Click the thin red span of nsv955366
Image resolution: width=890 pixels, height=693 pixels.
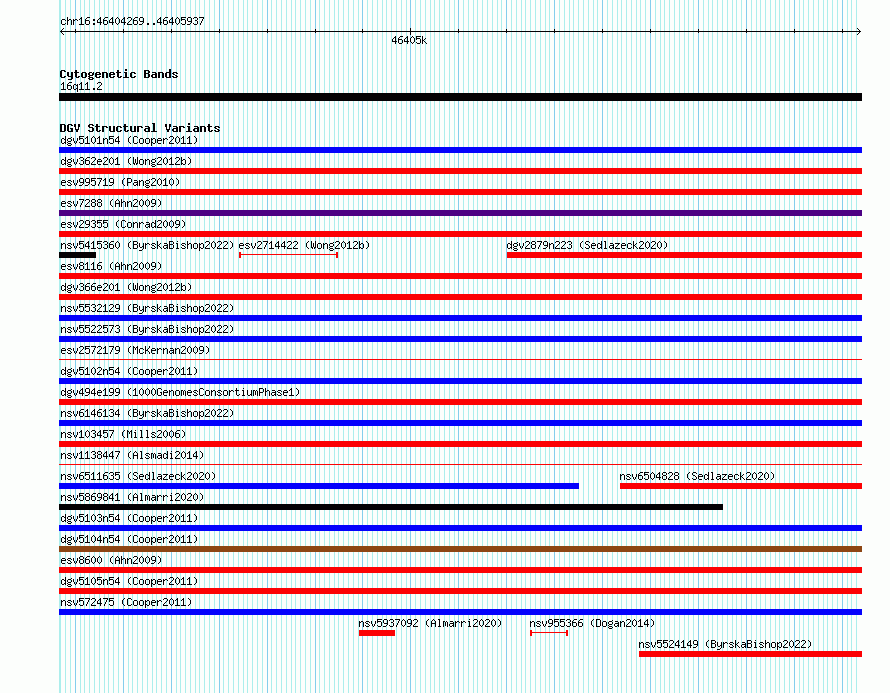(x=549, y=633)
